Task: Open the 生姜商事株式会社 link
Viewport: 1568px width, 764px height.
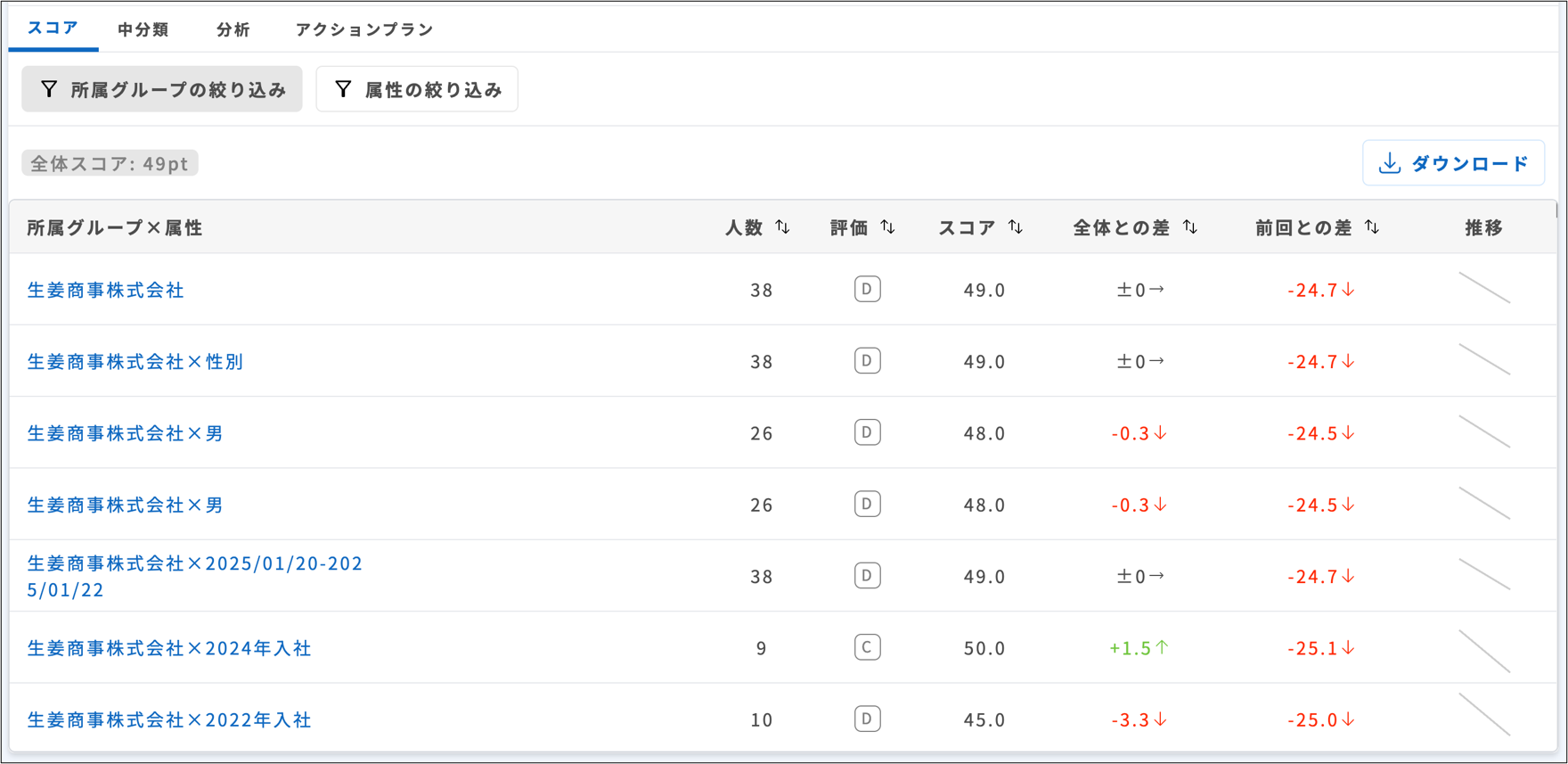Action: (105, 290)
